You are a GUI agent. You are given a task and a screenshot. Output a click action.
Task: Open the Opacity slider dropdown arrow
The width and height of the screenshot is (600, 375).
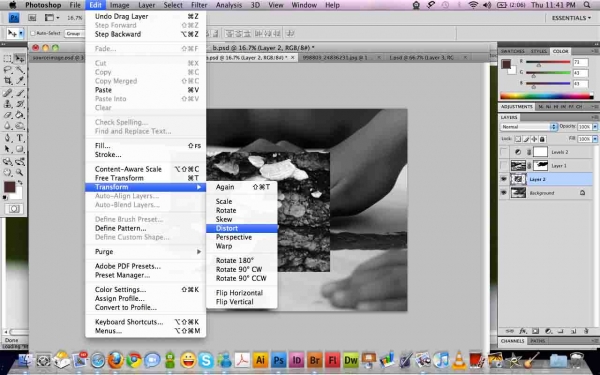[595, 127]
